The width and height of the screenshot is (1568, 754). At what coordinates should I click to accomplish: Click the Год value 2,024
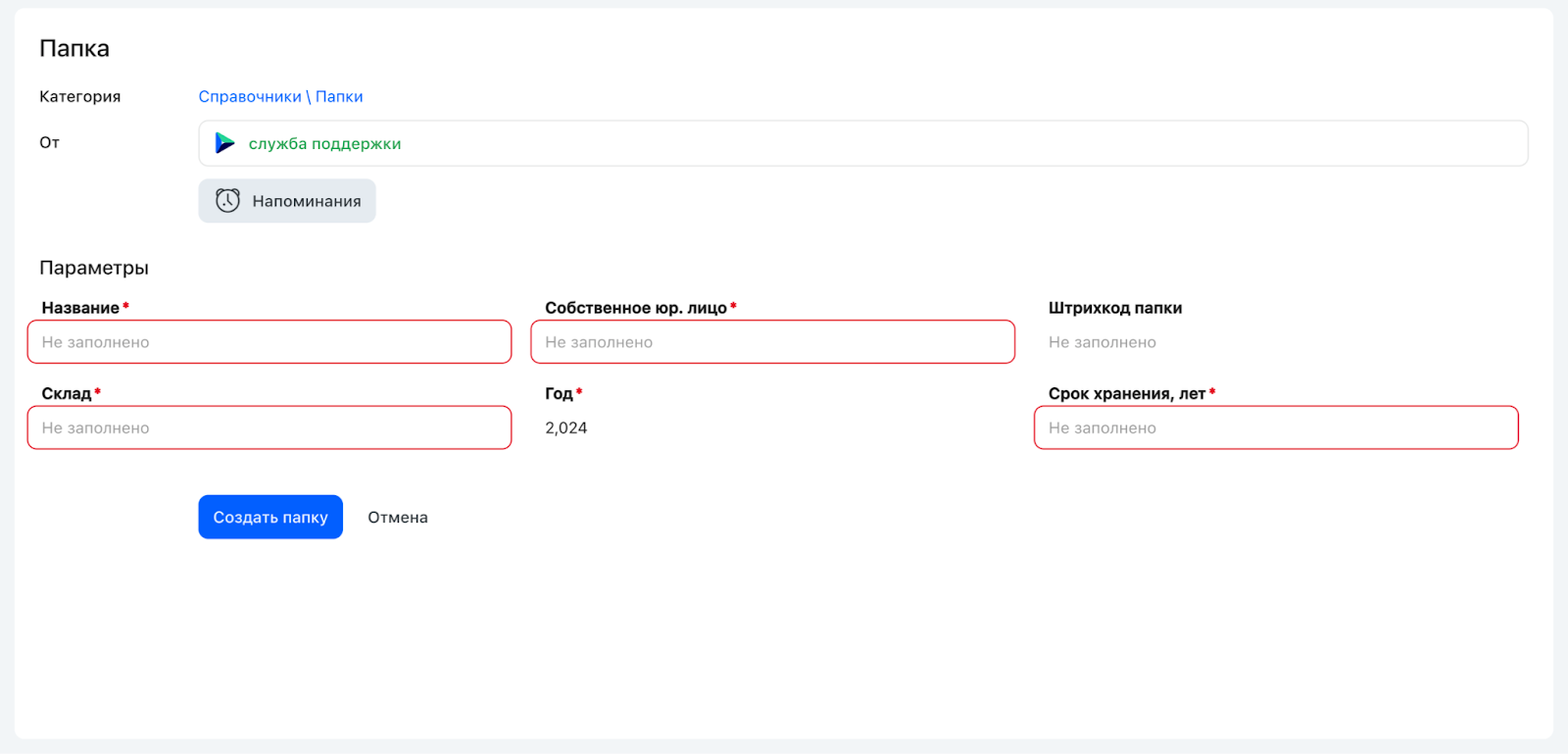pyautogui.click(x=566, y=427)
